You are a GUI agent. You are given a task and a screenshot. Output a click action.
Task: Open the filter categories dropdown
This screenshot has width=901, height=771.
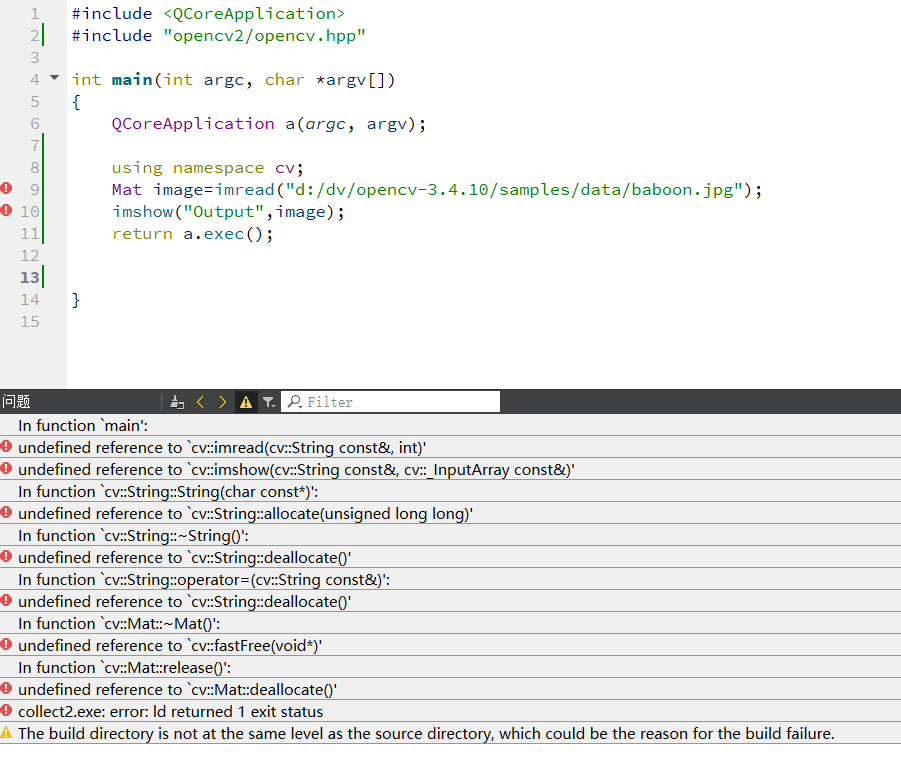click(x=269, y=402)
